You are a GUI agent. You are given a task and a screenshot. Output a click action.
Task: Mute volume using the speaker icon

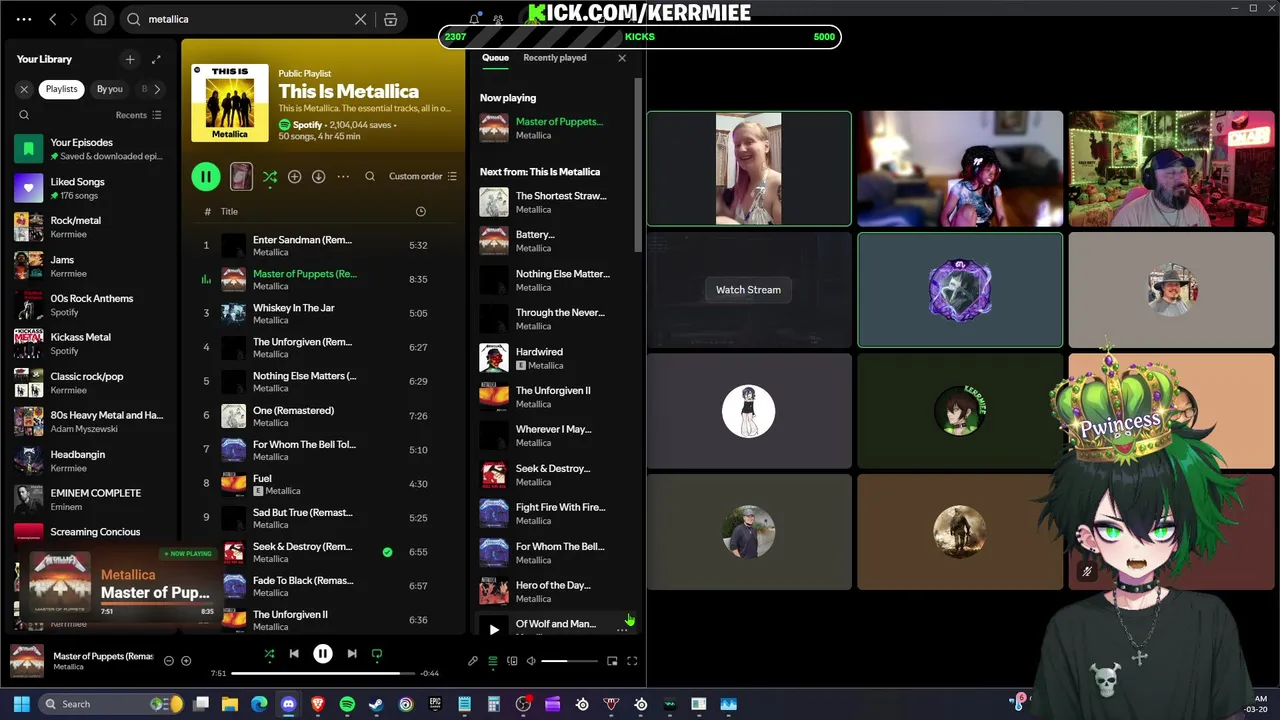tap(531, 661)
